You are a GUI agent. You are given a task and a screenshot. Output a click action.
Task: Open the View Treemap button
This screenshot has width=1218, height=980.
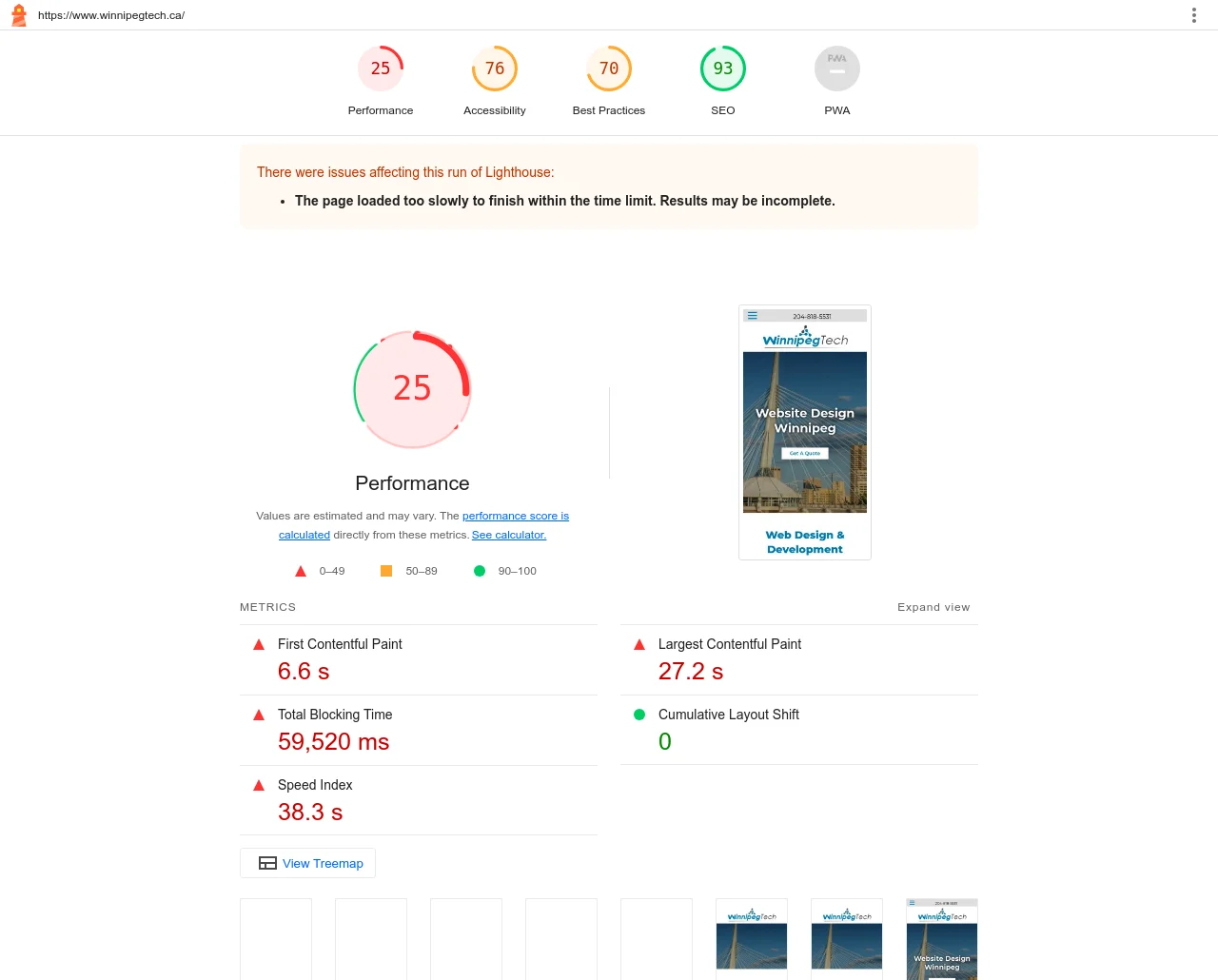point(308,863)
